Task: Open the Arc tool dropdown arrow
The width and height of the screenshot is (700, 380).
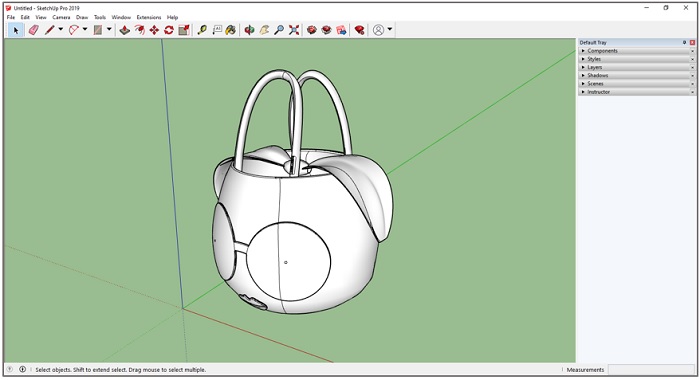Action: pyautogui.click(x=84, y=29)
